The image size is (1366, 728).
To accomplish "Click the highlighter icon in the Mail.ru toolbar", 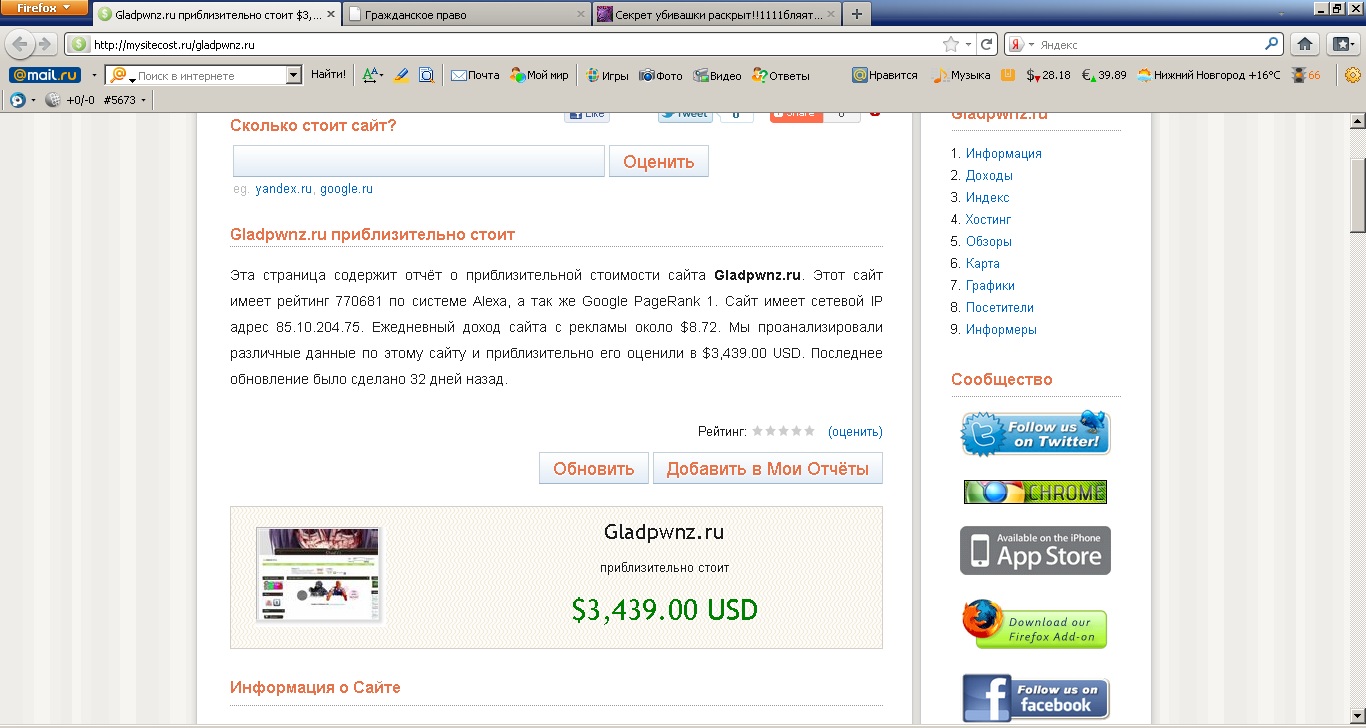I will [x=401, y=75].
